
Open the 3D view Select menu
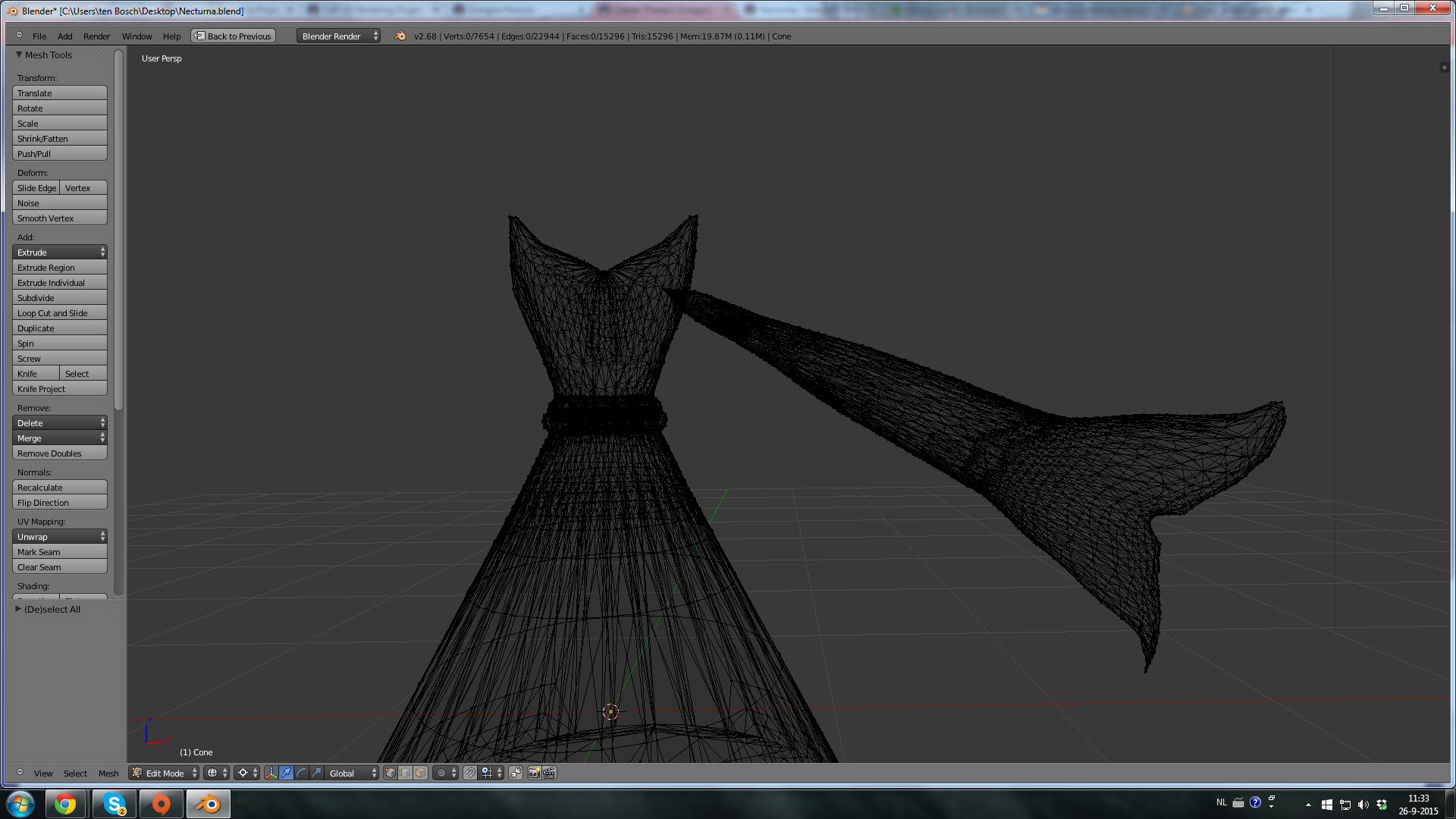point(75,773)
